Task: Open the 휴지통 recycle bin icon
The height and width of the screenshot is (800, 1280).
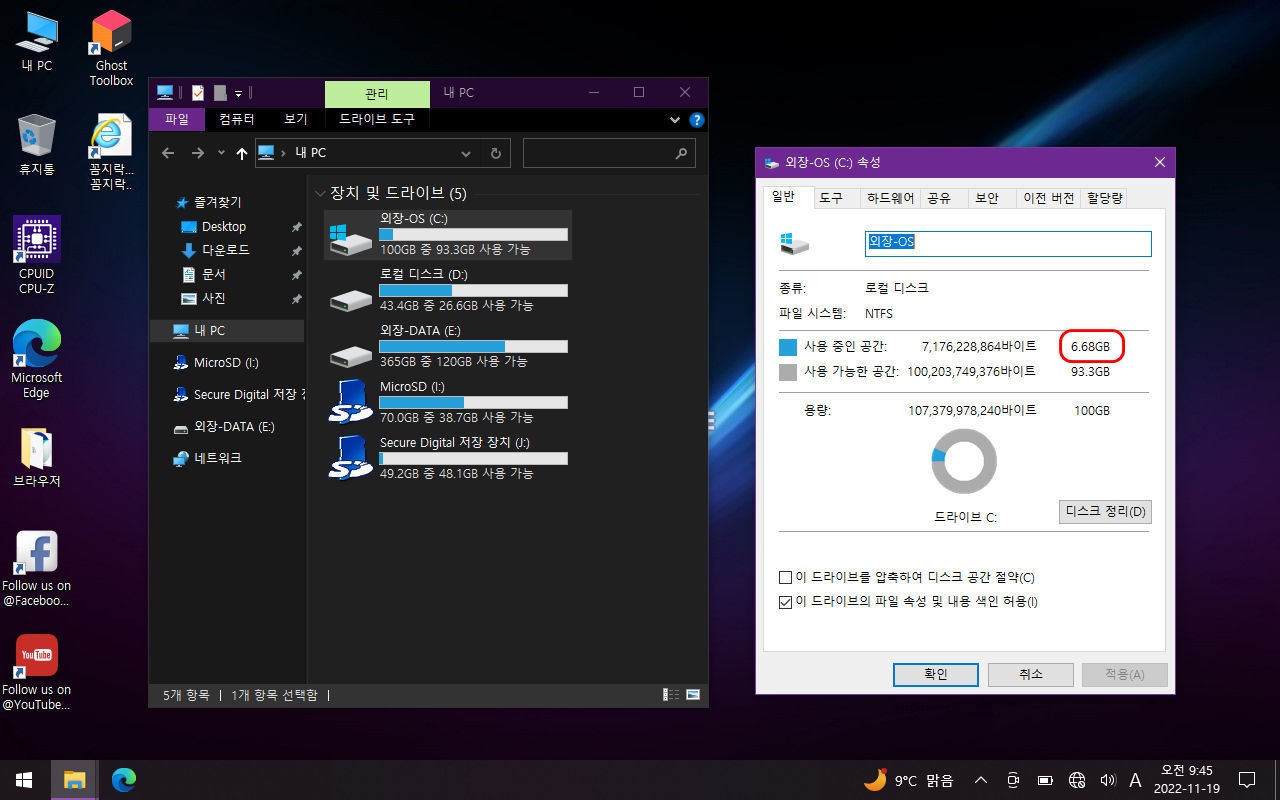Action: click(x=37, y=146)
